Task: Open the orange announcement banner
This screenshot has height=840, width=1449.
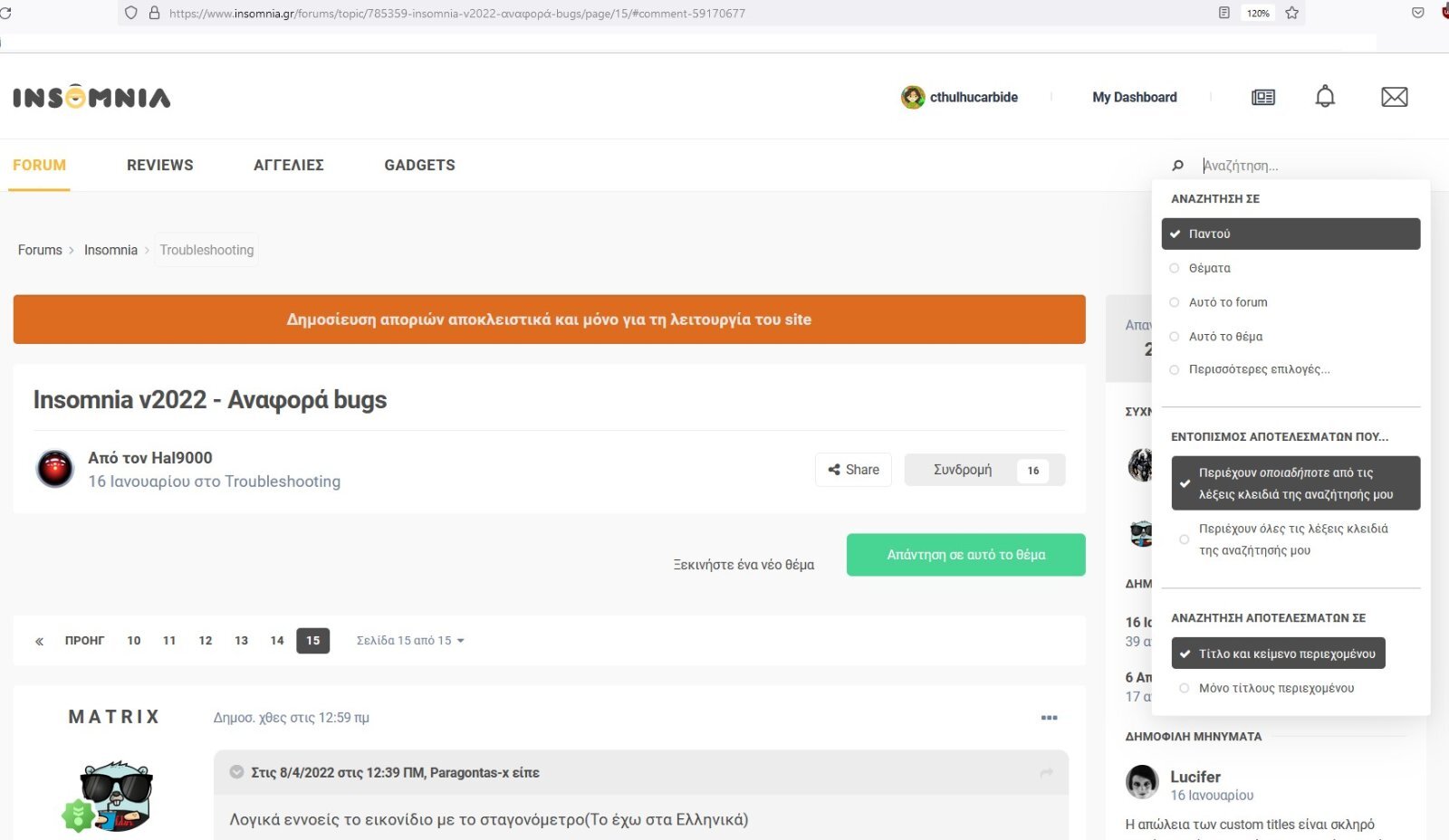Action: coord(549,320)
